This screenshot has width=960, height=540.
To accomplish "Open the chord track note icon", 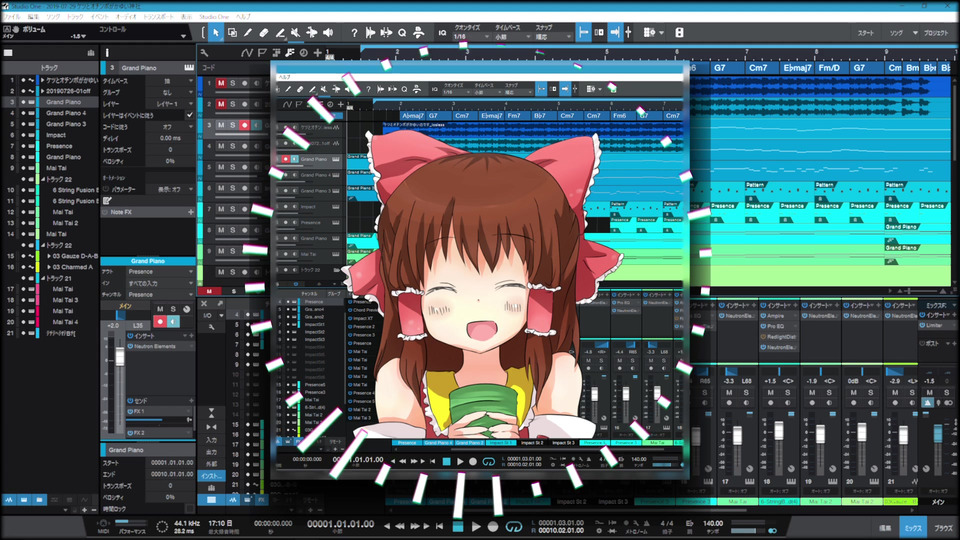I will click(290, 53).
